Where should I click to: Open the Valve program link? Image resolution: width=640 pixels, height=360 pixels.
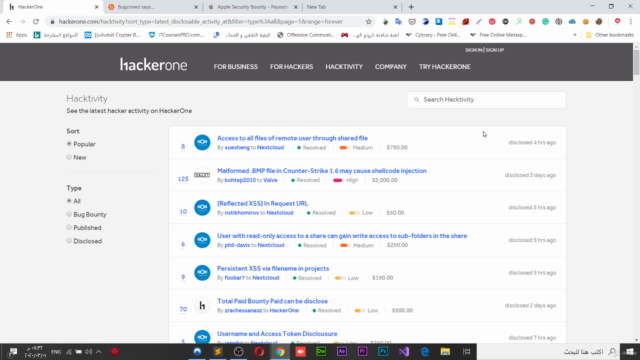click(270, 180)
